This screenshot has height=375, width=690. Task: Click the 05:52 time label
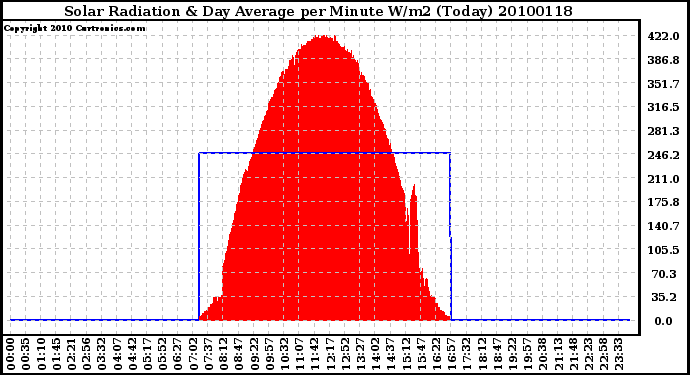point(162,354)
